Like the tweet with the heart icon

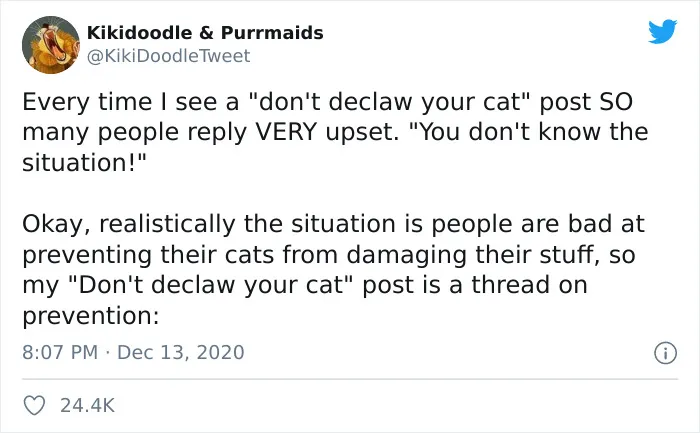click(x=34, y=405)
